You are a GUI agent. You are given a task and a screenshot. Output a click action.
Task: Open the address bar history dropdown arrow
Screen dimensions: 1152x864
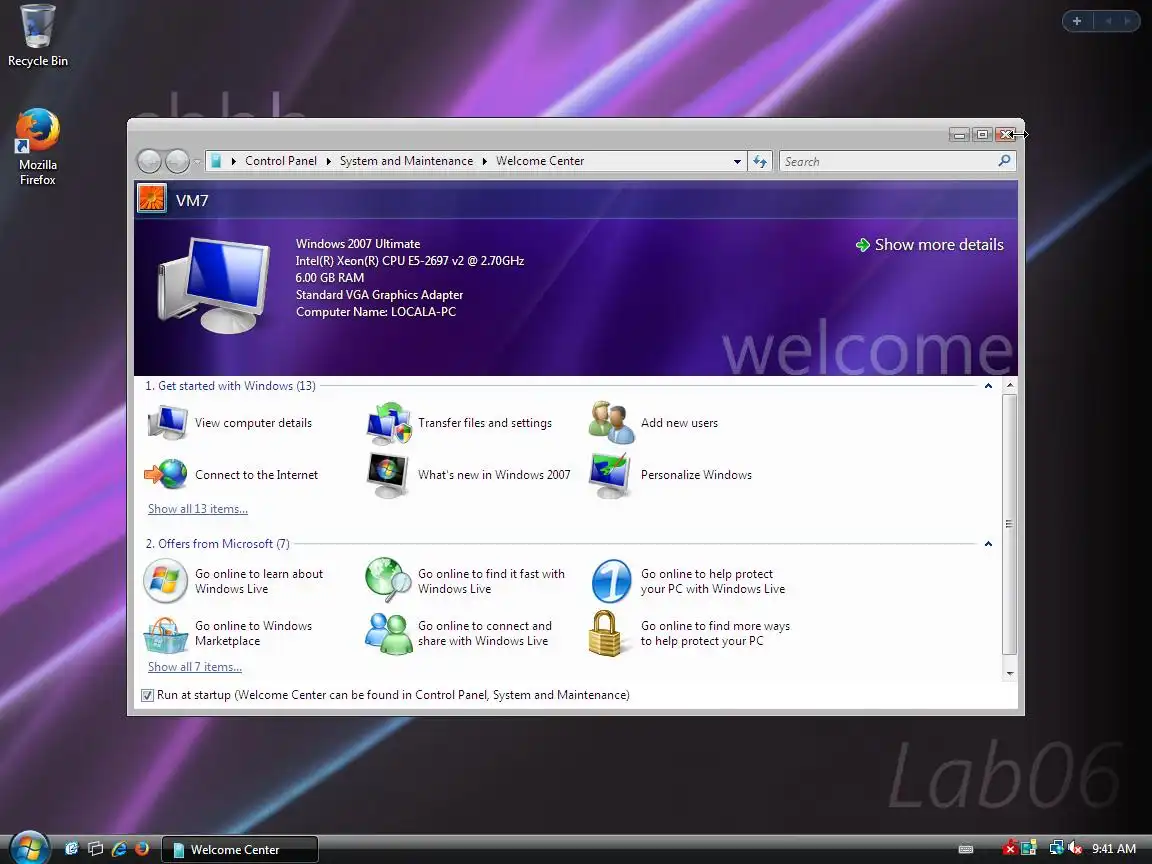(x=737, y=162)
